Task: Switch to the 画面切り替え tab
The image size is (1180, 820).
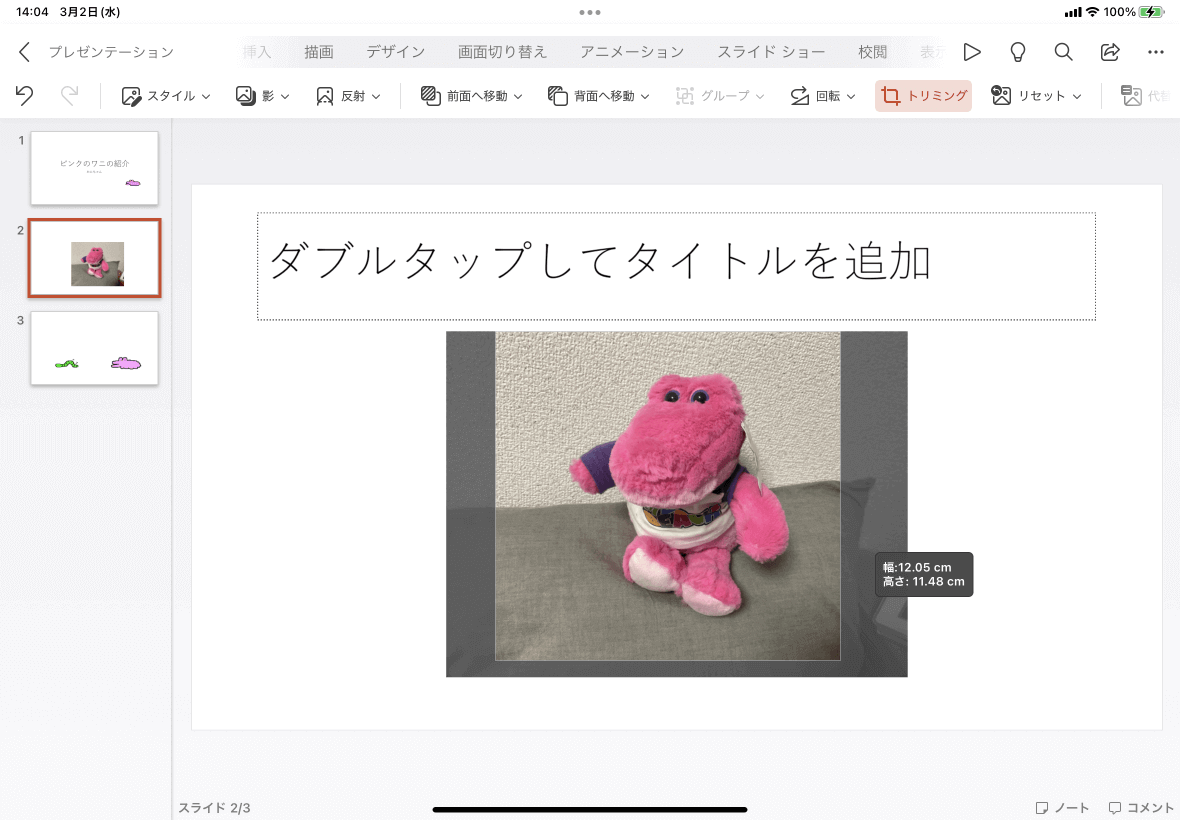Action: (x=503, y=52)
